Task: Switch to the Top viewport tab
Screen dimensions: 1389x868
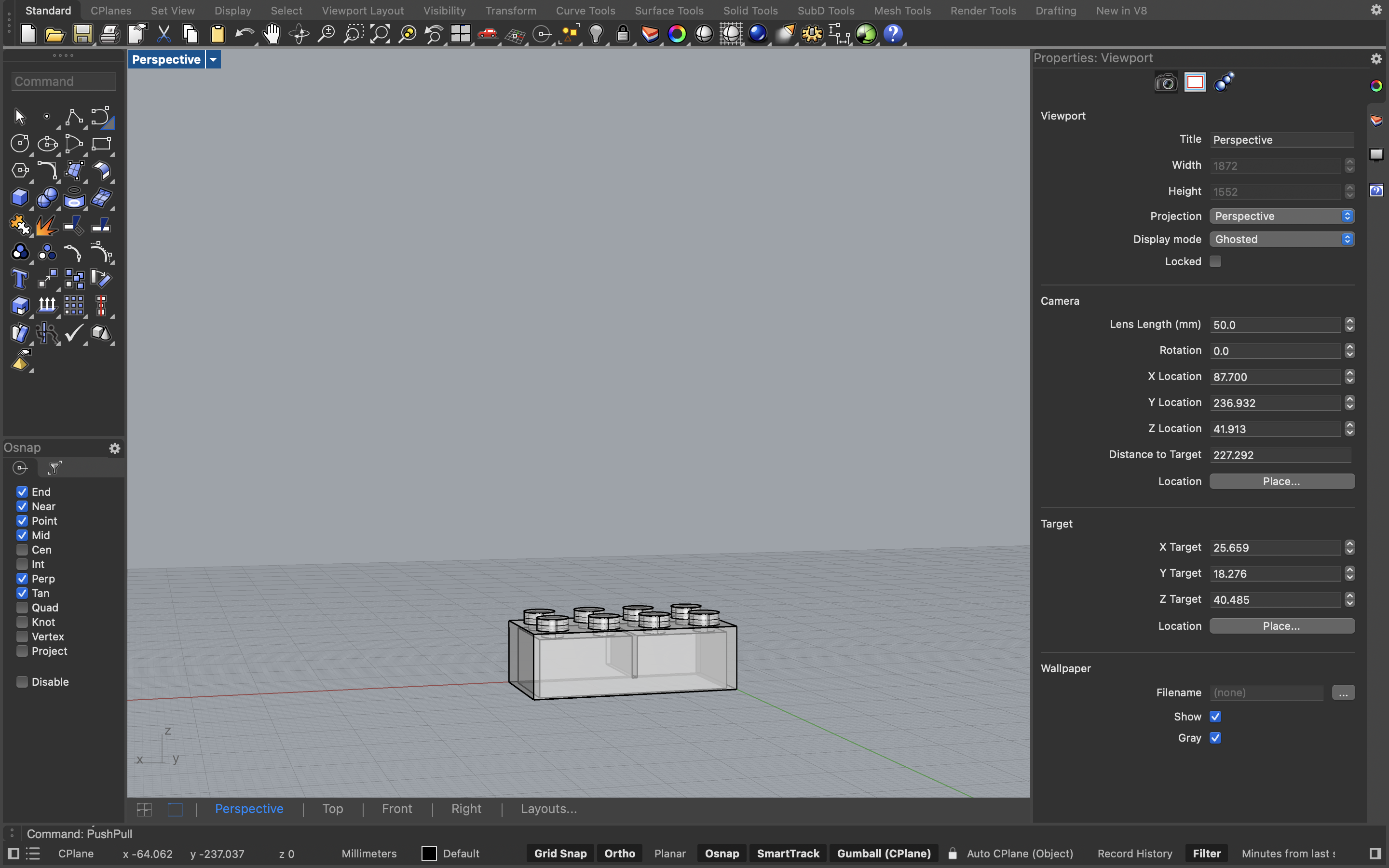Action: point(332,808)
